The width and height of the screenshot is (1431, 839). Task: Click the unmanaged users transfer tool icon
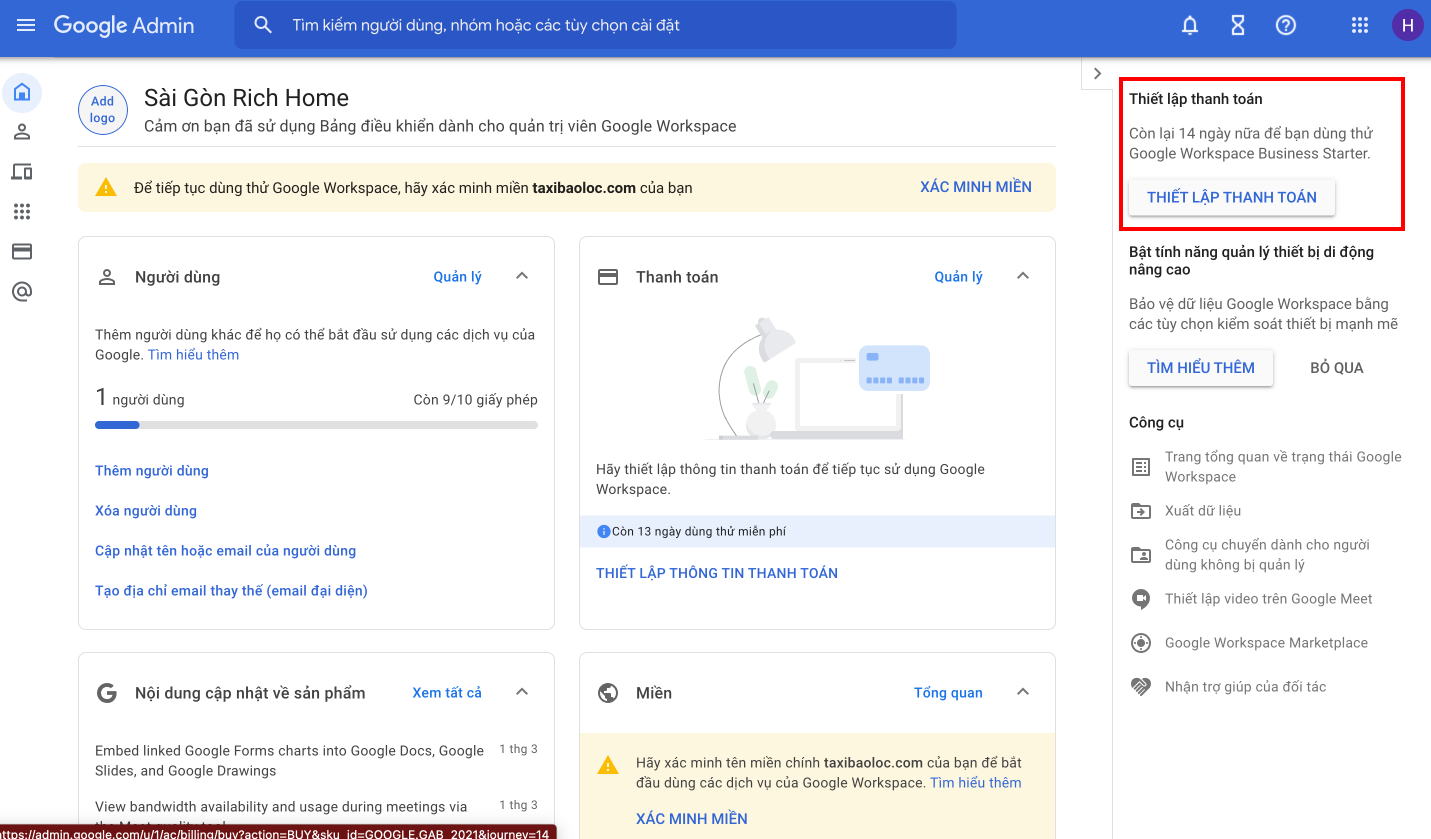coord(1141,555)
